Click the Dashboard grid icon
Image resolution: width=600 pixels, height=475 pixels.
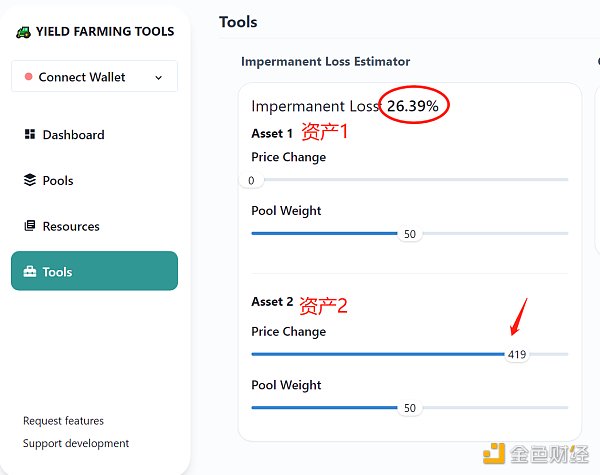pos(30,134)
